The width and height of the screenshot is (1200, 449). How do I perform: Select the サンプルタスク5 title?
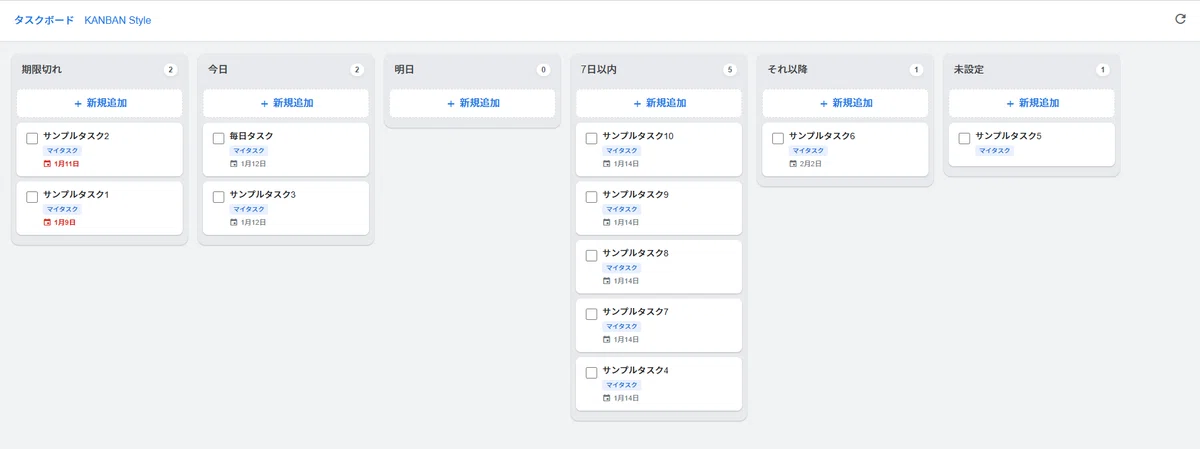[x=1008, y=136]
